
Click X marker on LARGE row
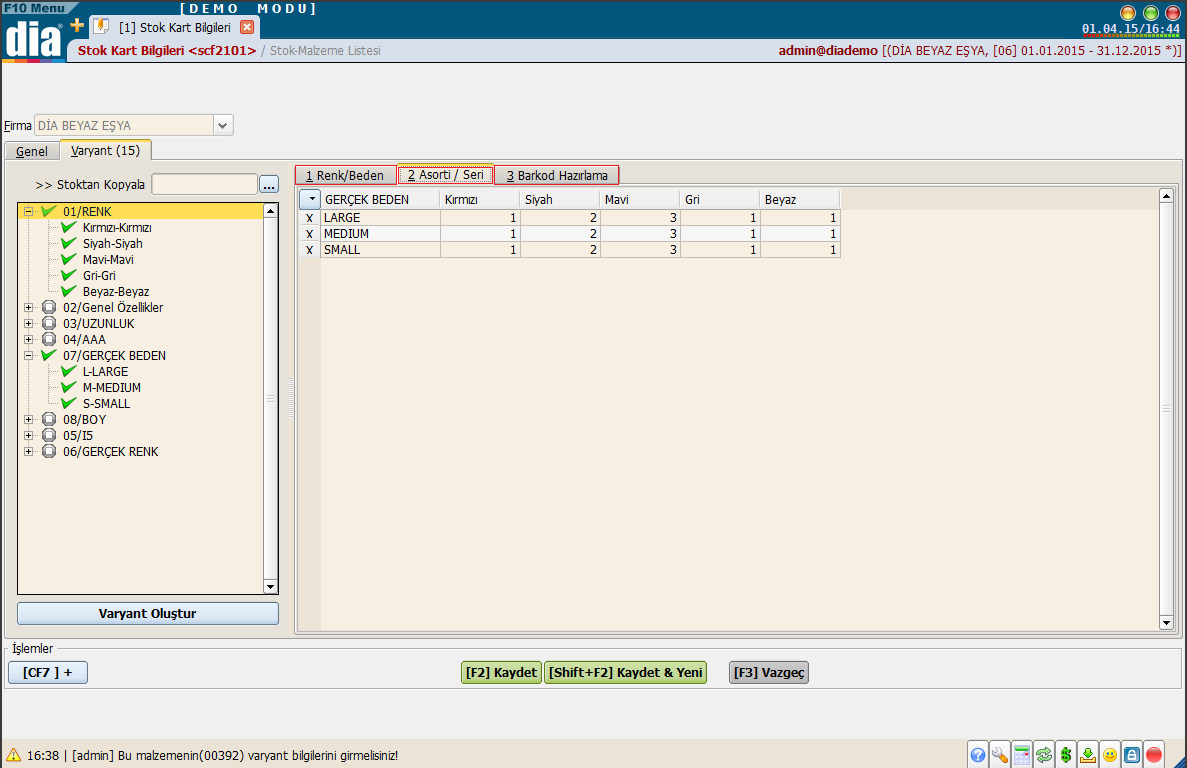[x=309, y=218]
